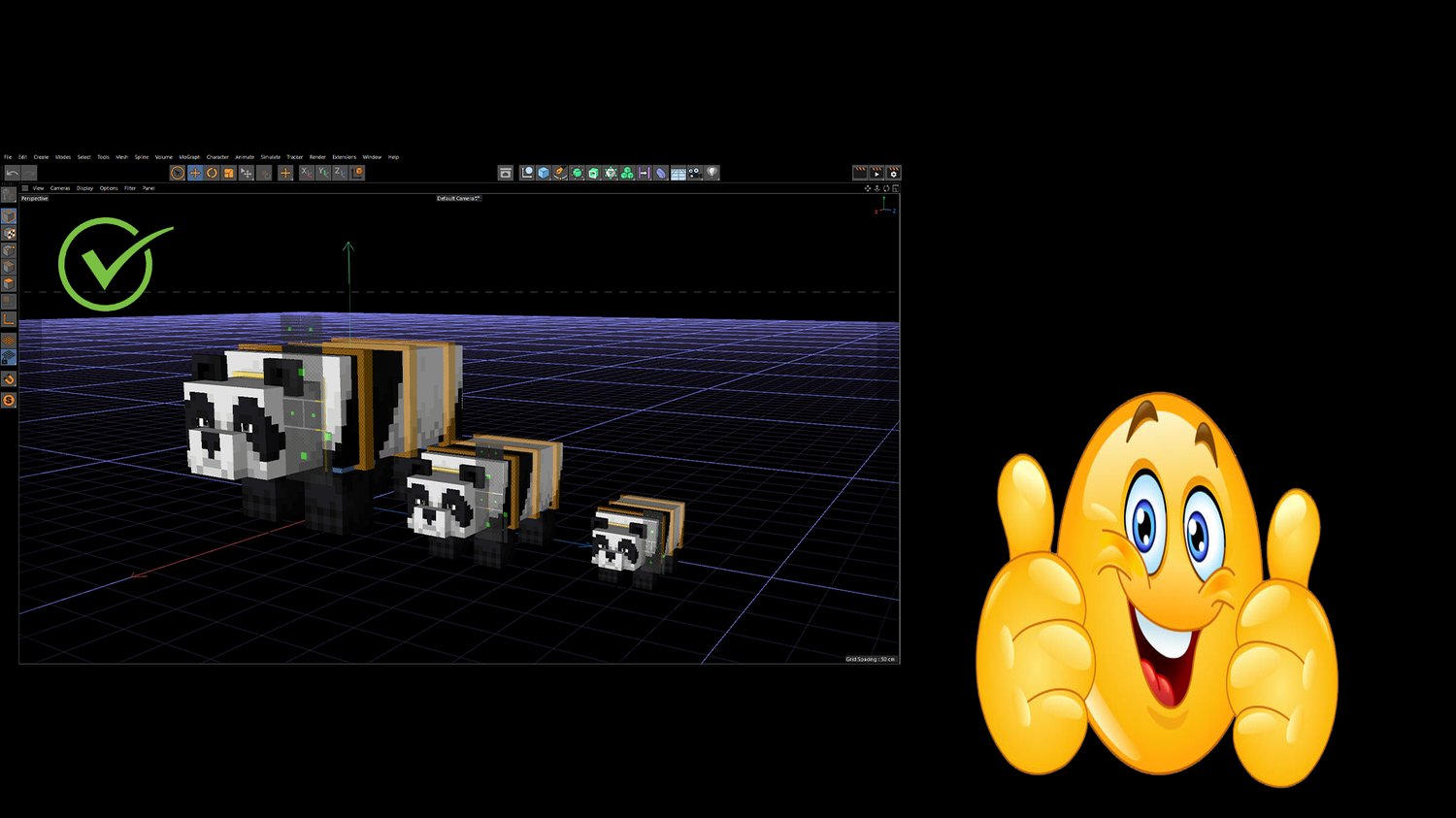The image size is (1456, 818).
Task: Toggle Make Editable in left palette
Action: click(x=9, y=195)
